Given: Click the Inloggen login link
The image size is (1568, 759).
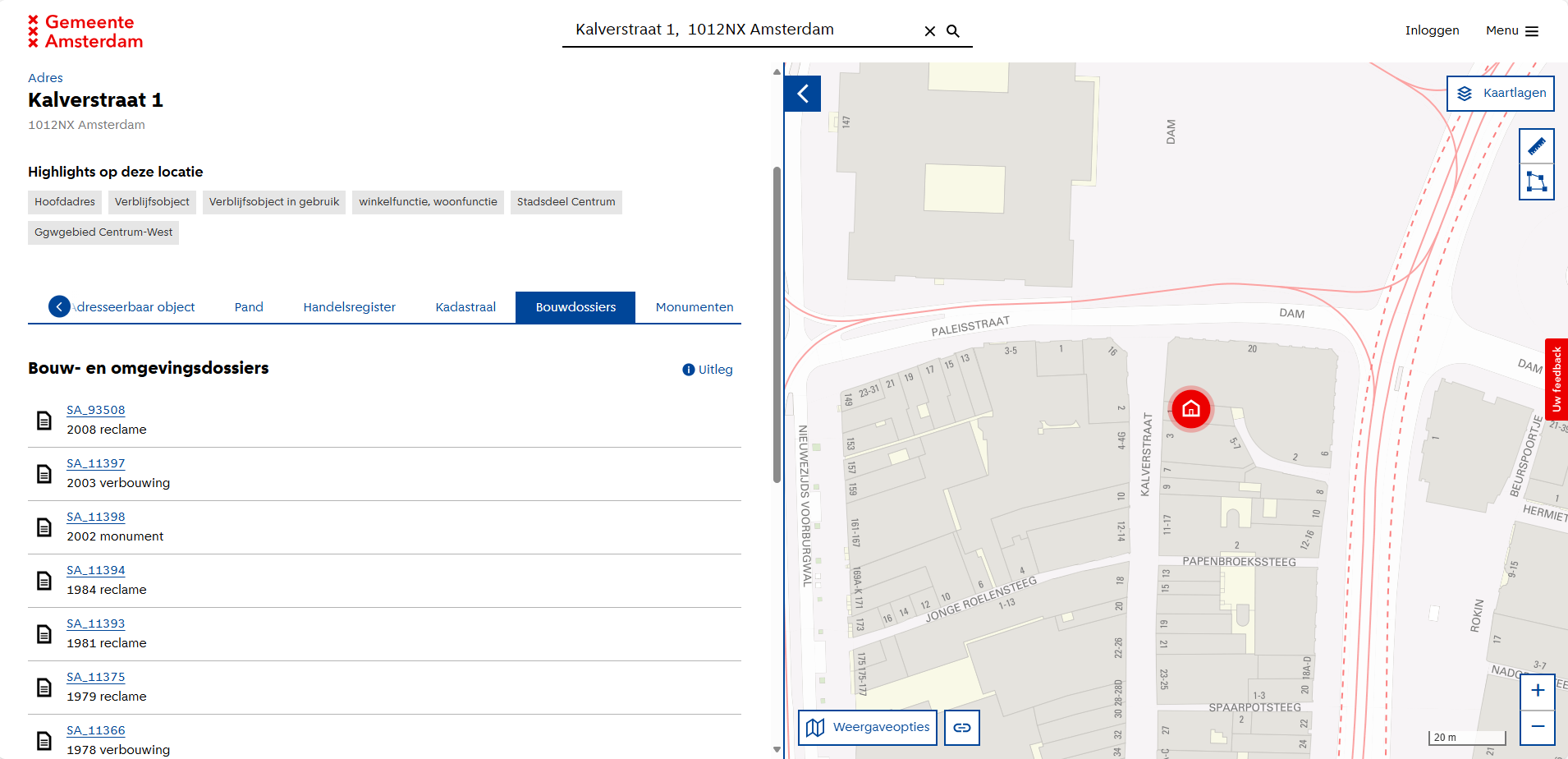Looking at the screenshot, I should 1432,30.
